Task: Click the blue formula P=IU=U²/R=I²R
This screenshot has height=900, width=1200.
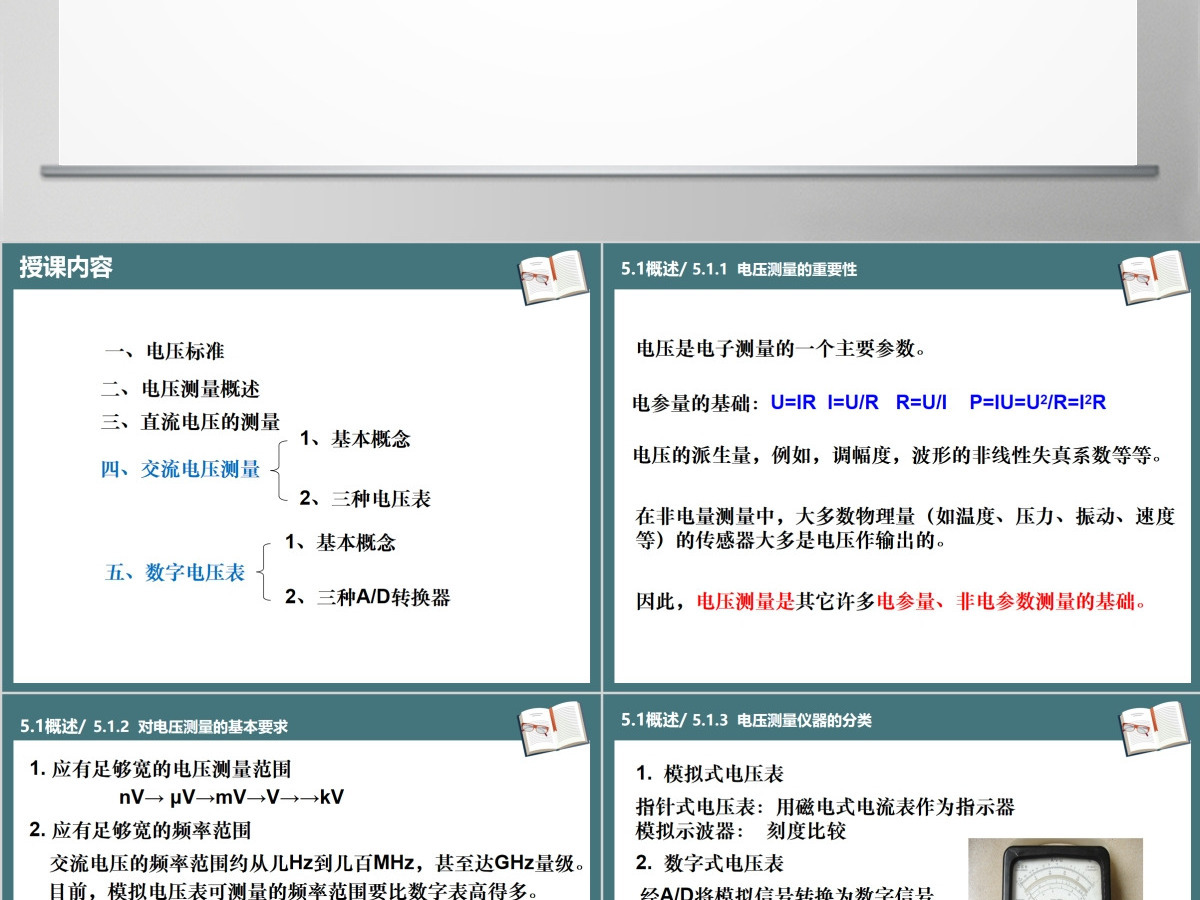Action: [x=1038, y=402]
